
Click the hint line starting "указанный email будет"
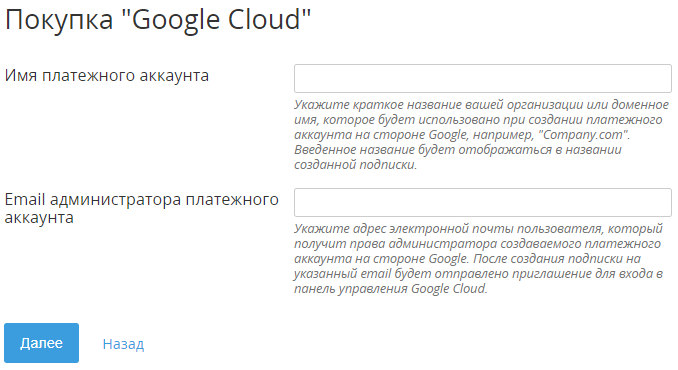[479, 274]
